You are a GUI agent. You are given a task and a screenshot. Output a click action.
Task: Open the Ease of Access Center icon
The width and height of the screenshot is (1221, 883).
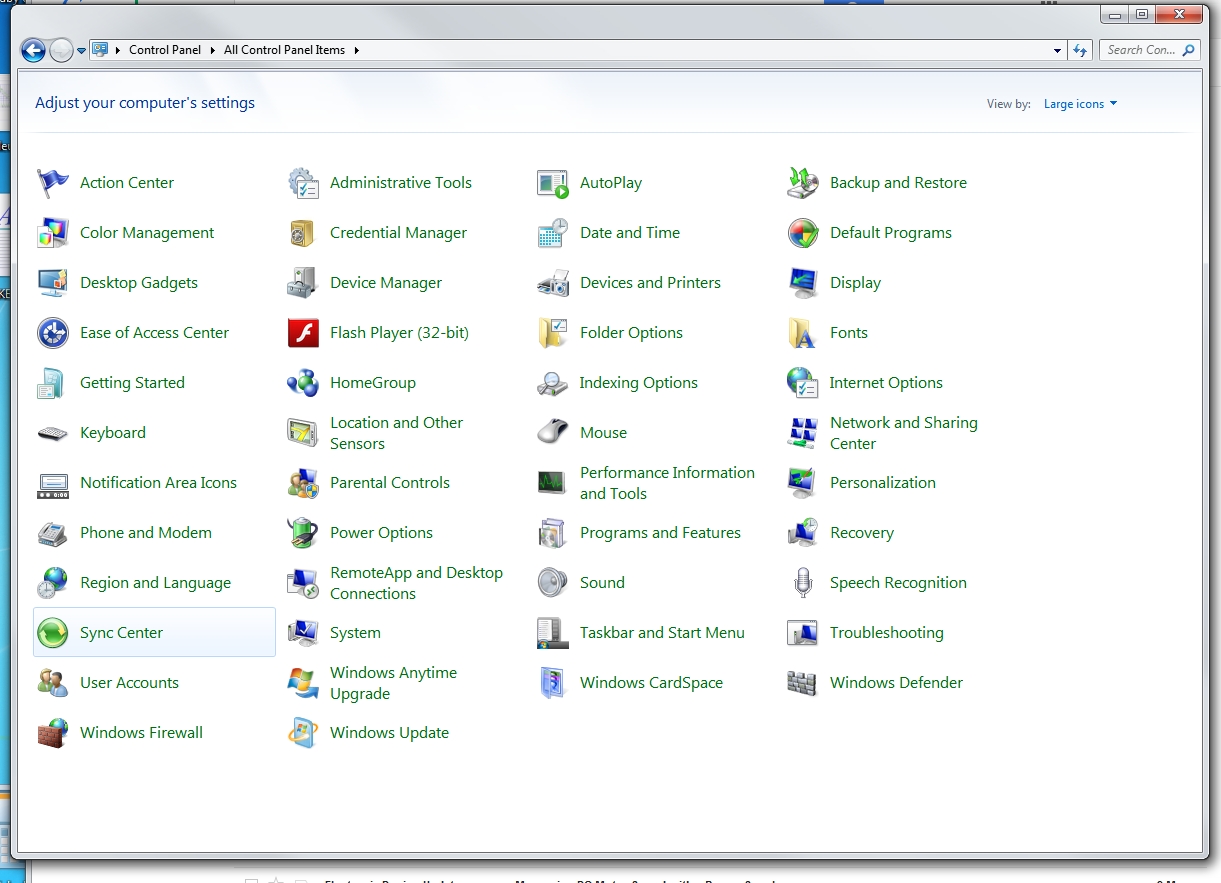click(x=52, y=333)
